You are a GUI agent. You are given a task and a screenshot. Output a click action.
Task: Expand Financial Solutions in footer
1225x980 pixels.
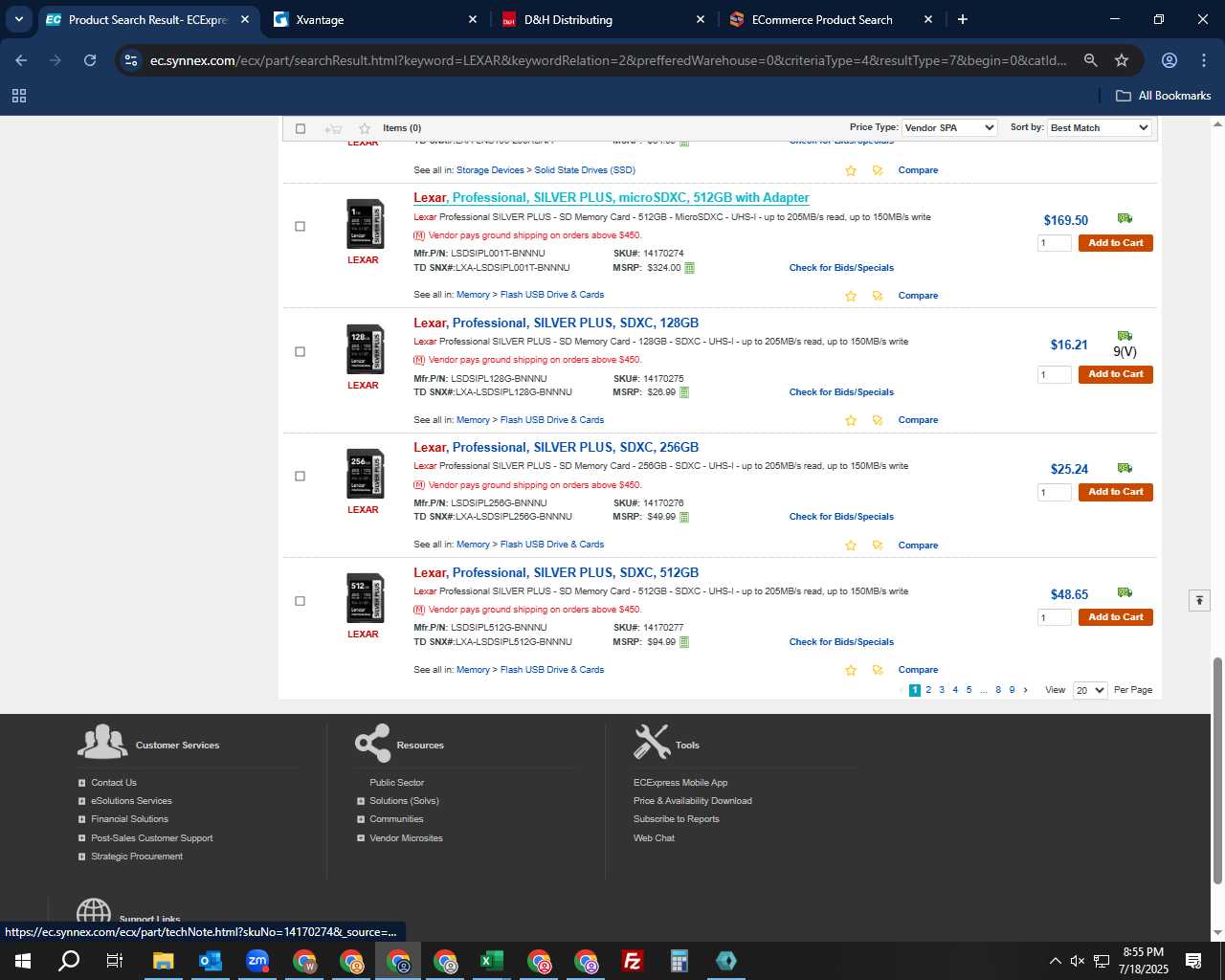(82, 819)
